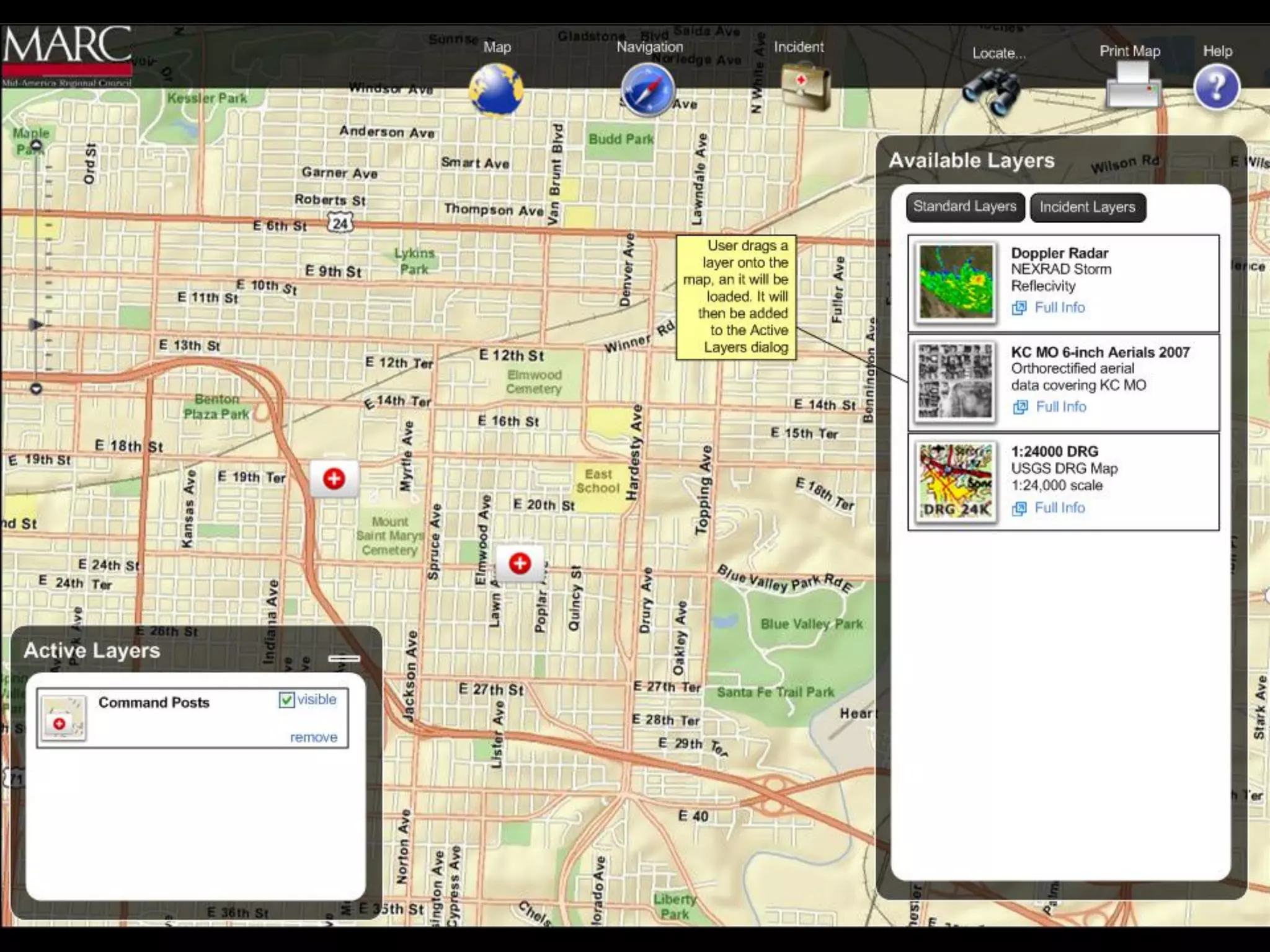The height and width of the screenshot is (952, 1270).
Task: Click the Print Map menu label
Action: point(1130,51)
